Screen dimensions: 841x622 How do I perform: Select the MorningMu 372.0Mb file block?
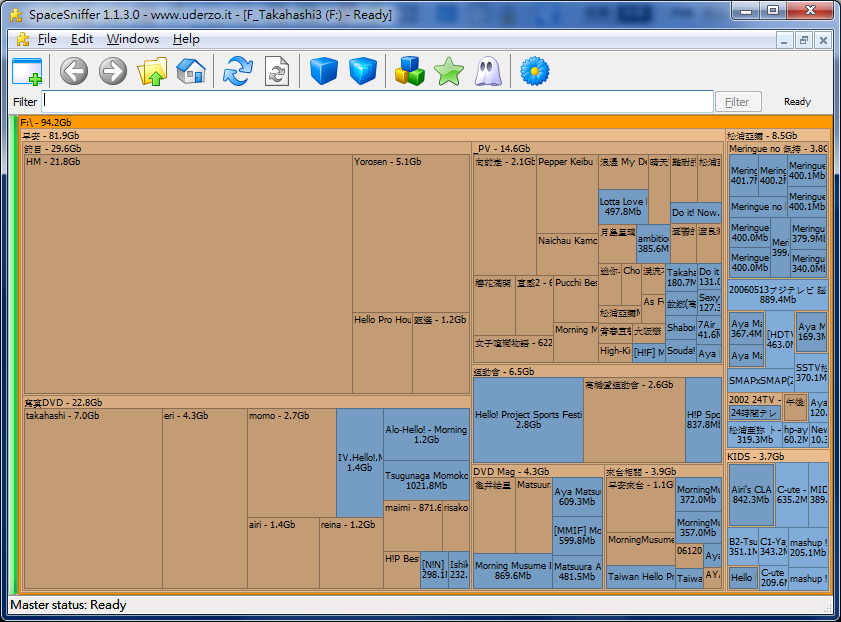[698, 494]
